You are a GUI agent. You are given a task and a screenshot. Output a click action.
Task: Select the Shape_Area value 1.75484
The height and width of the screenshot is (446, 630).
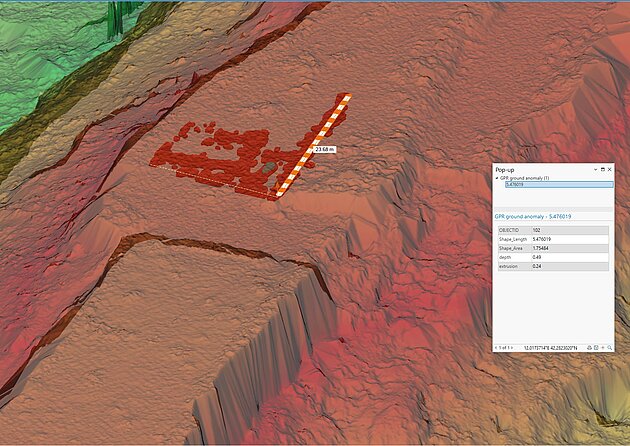[540, 248]
